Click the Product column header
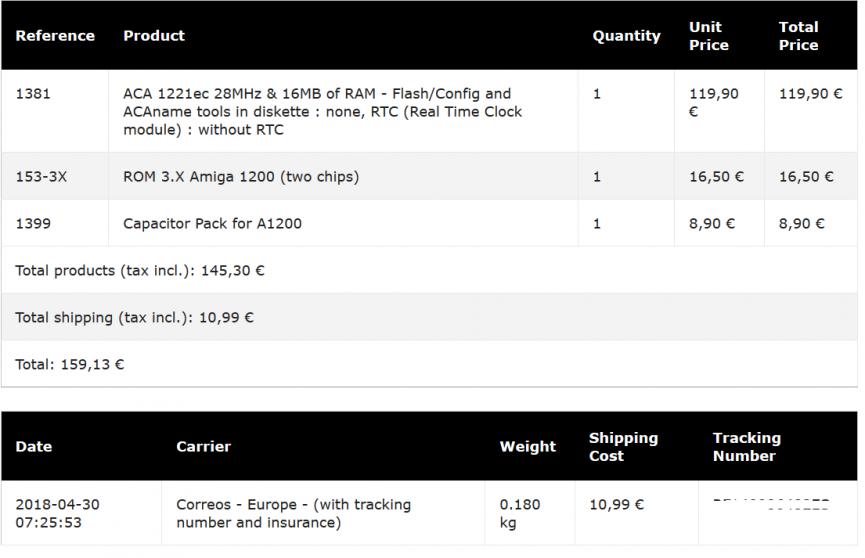 [154, 36]
